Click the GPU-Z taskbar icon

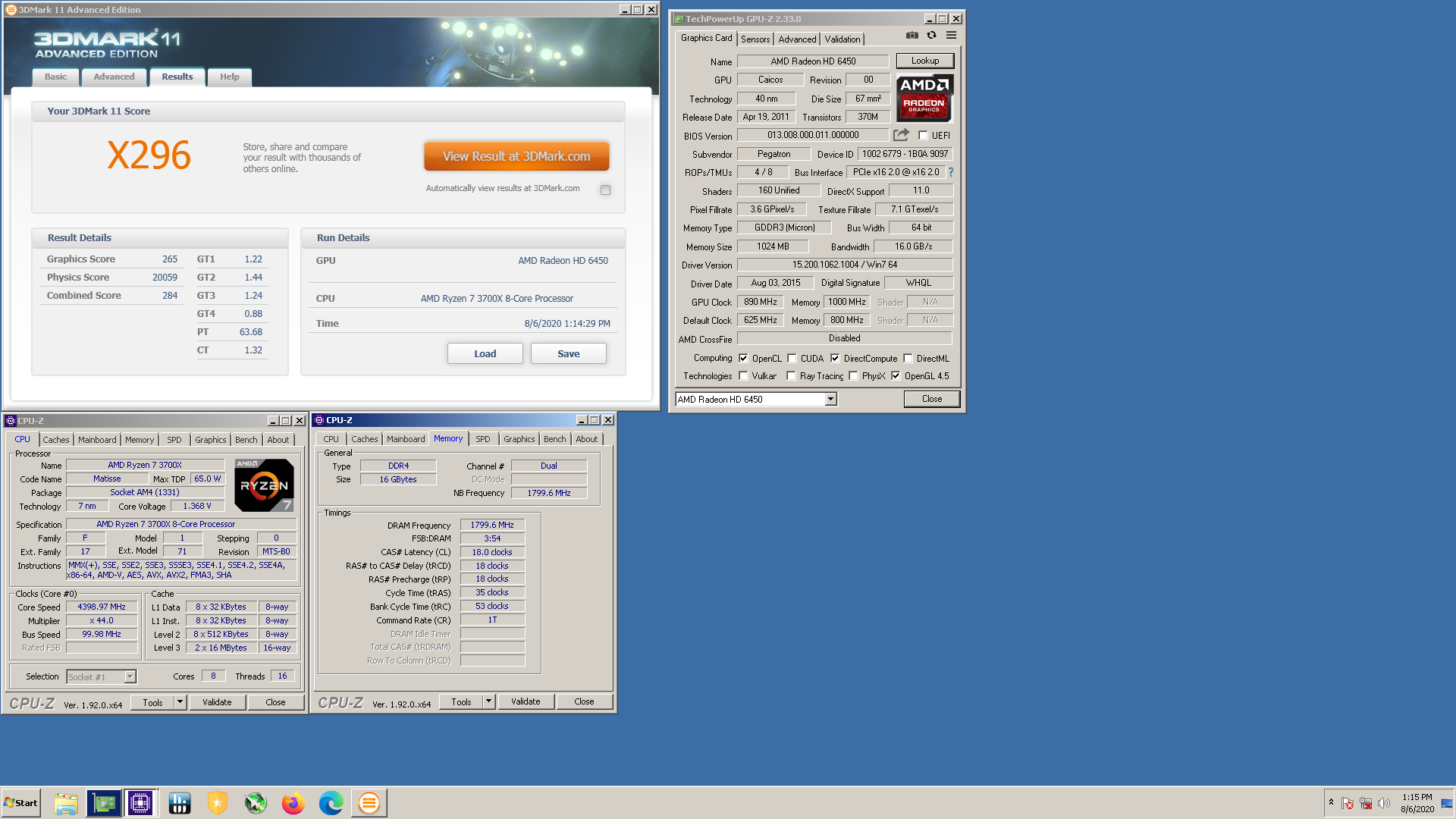(x=104, y=803)
